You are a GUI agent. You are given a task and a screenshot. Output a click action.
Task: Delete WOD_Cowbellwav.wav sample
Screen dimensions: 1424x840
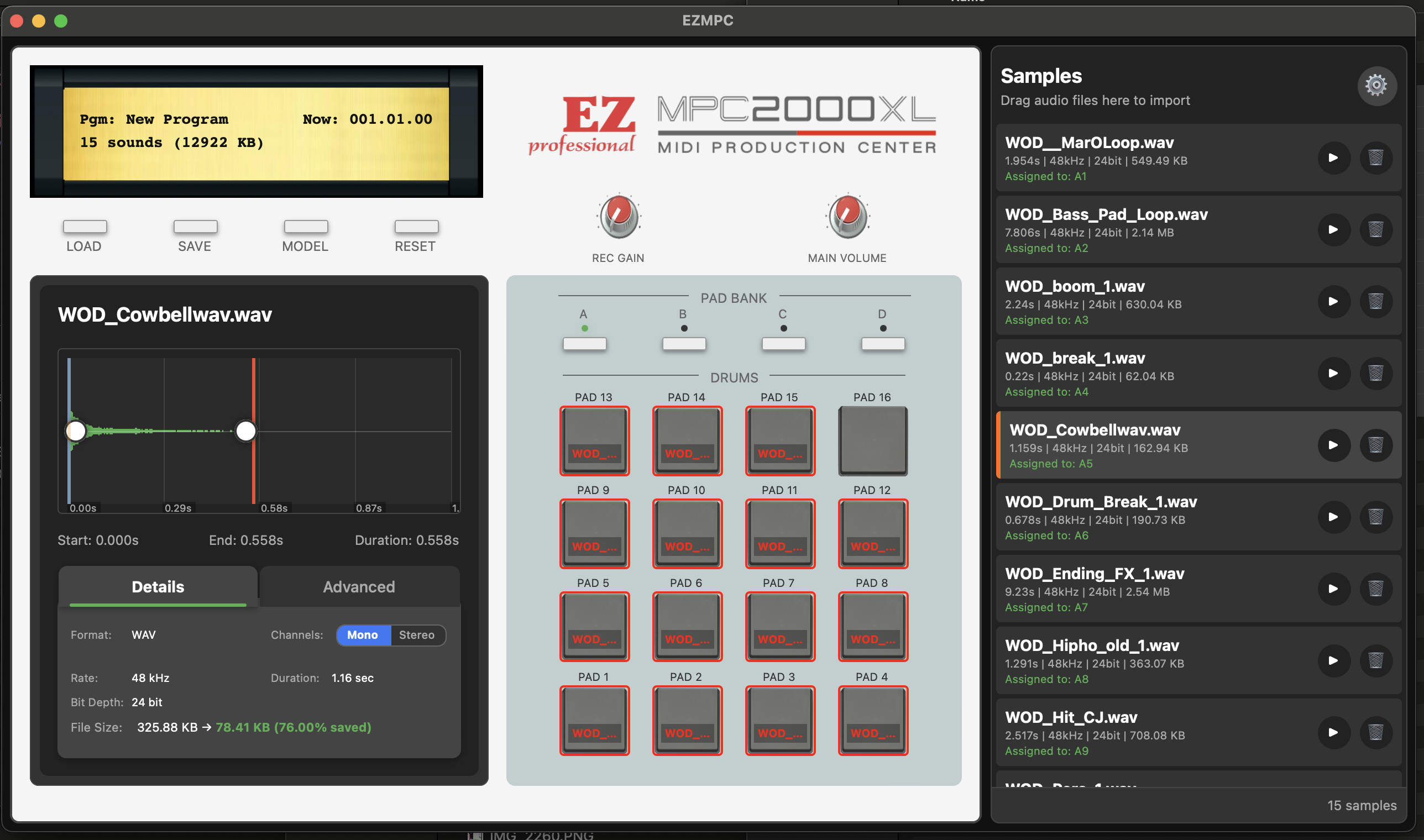click(1376, 445)
